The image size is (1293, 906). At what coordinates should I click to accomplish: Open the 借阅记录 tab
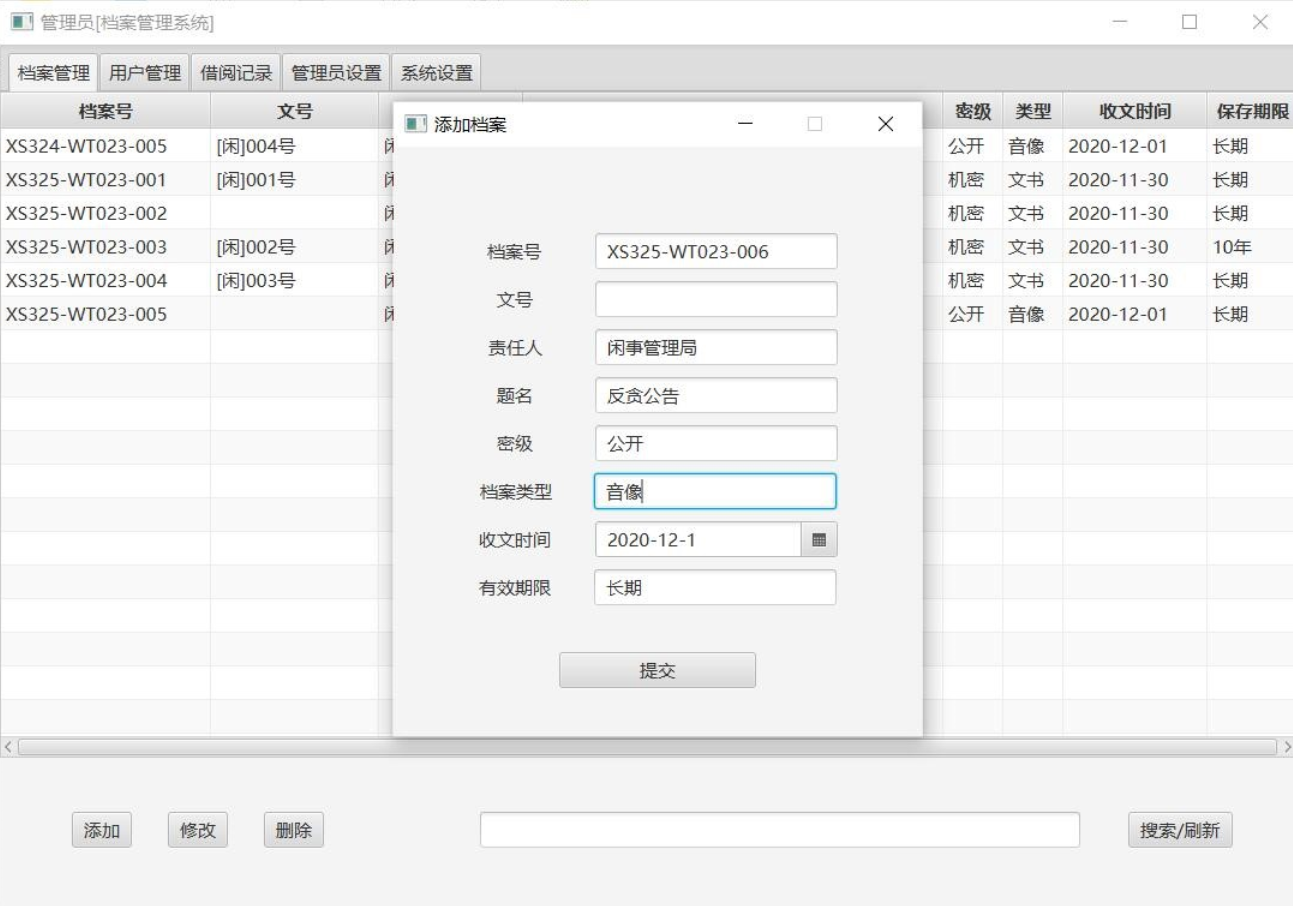235,71
